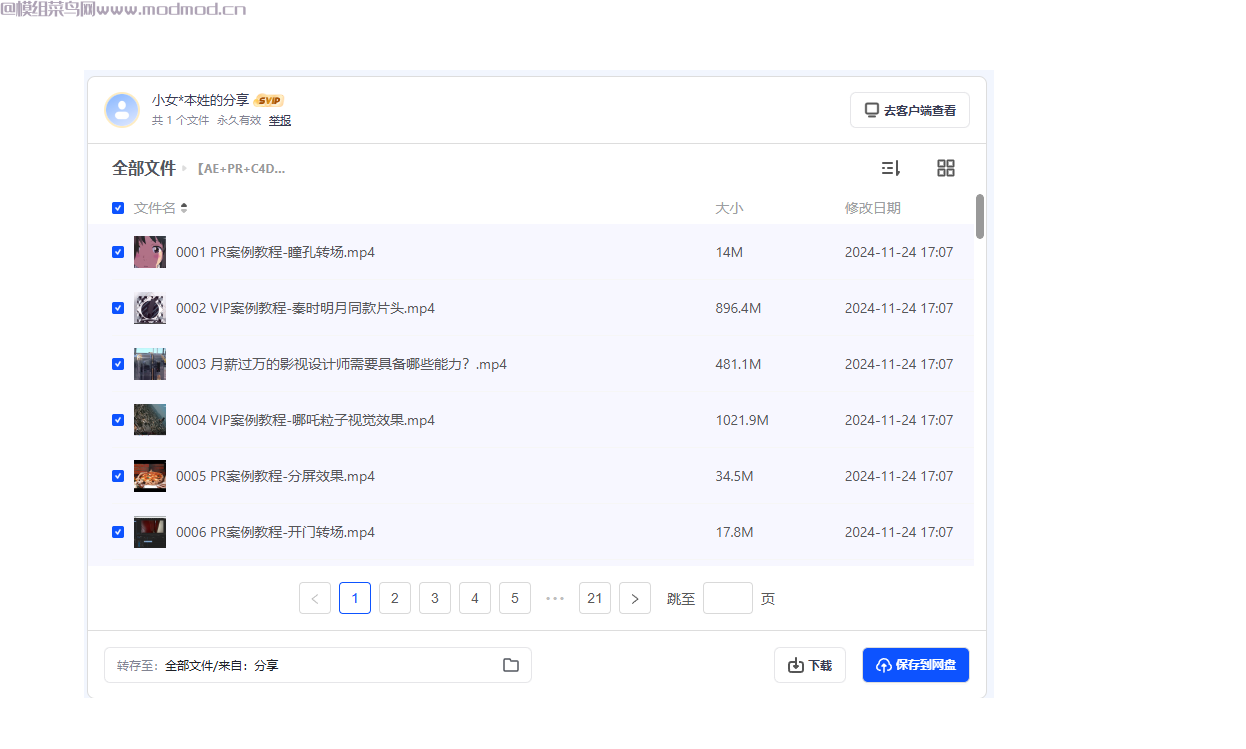The image size is (1246, 749).
Task: Select page 1
Action: (x=355, y=598)
